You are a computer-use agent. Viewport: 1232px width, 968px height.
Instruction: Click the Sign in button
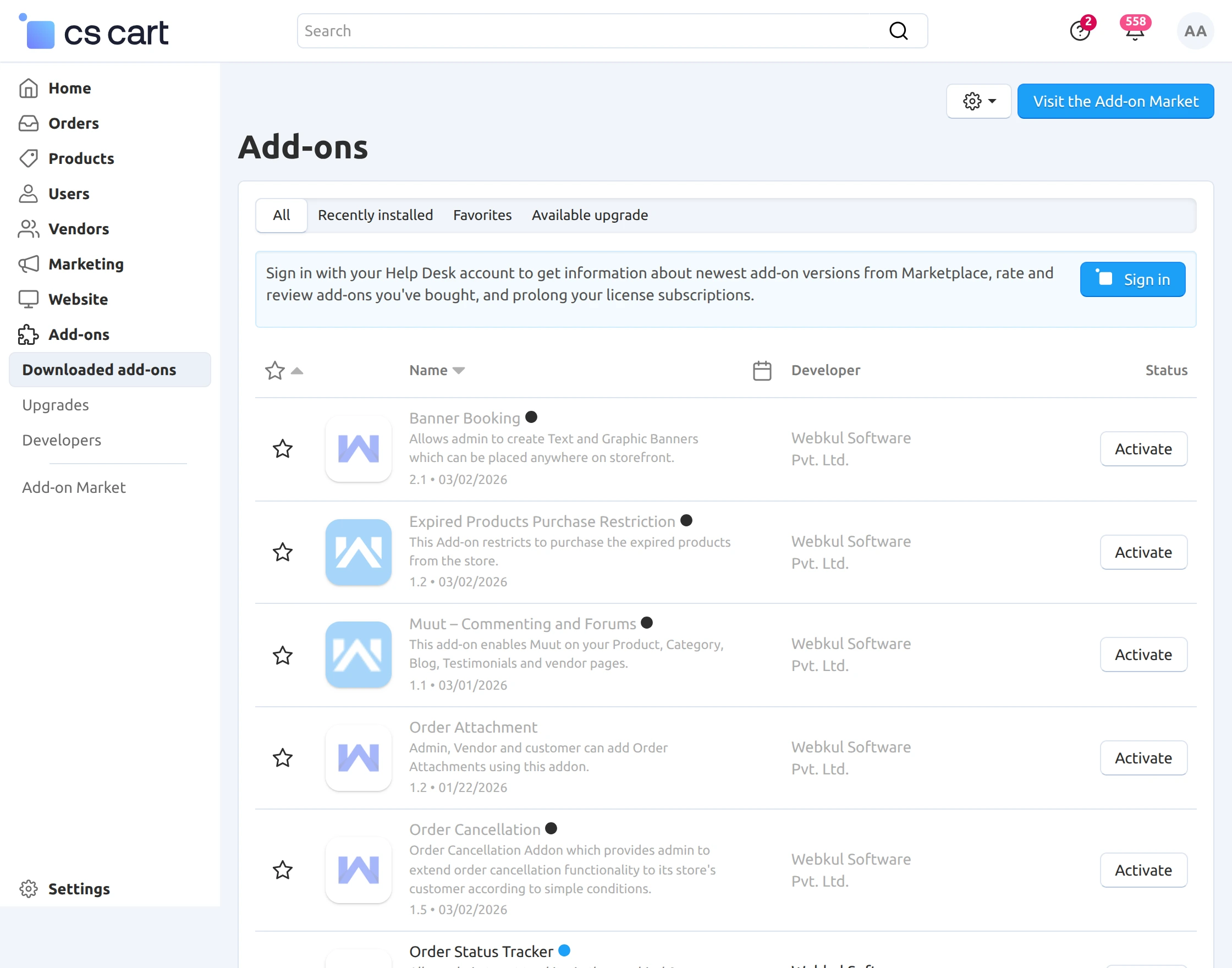pyautogui.click(x=1132, y=279)
